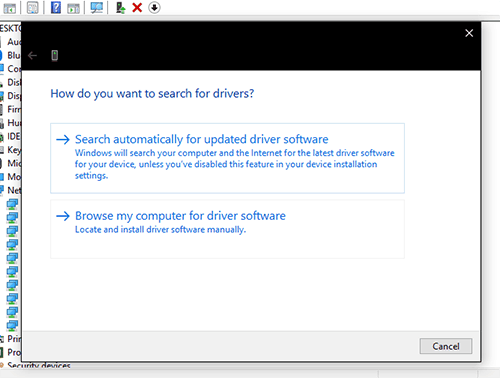The image size is (500, 378).
Task: Click the red X uninstall device icon
Action: (x=137, y=8)
